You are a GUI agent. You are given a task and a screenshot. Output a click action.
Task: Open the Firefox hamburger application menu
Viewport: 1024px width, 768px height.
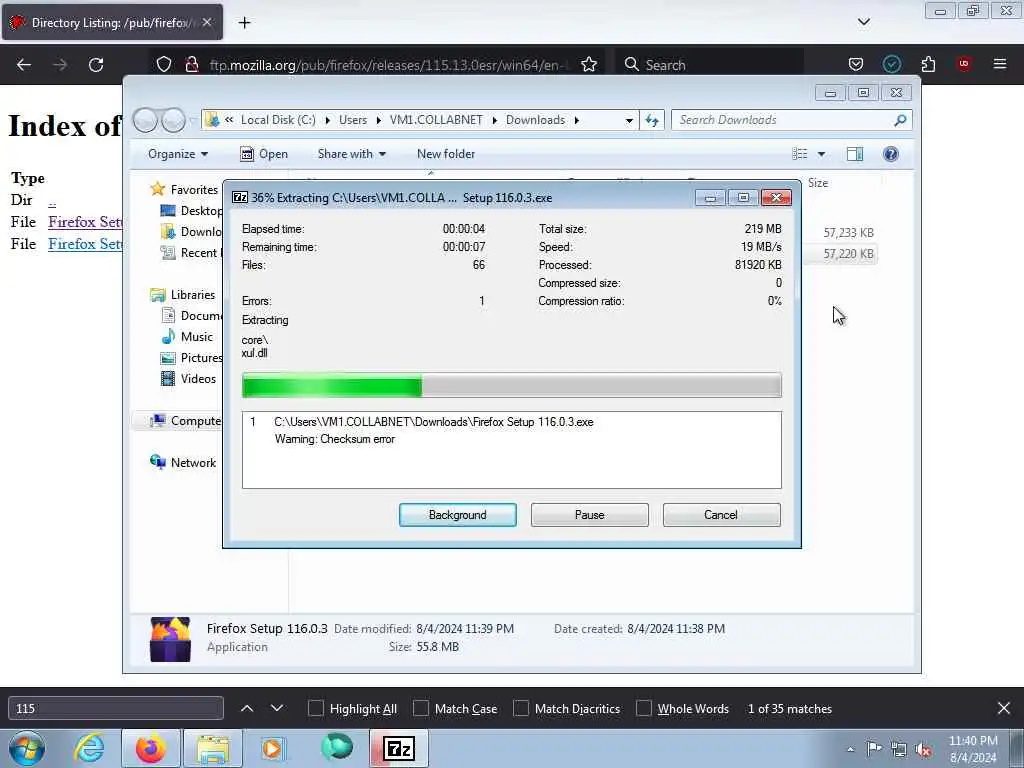pyautogui.click(x=1000, y=64)
